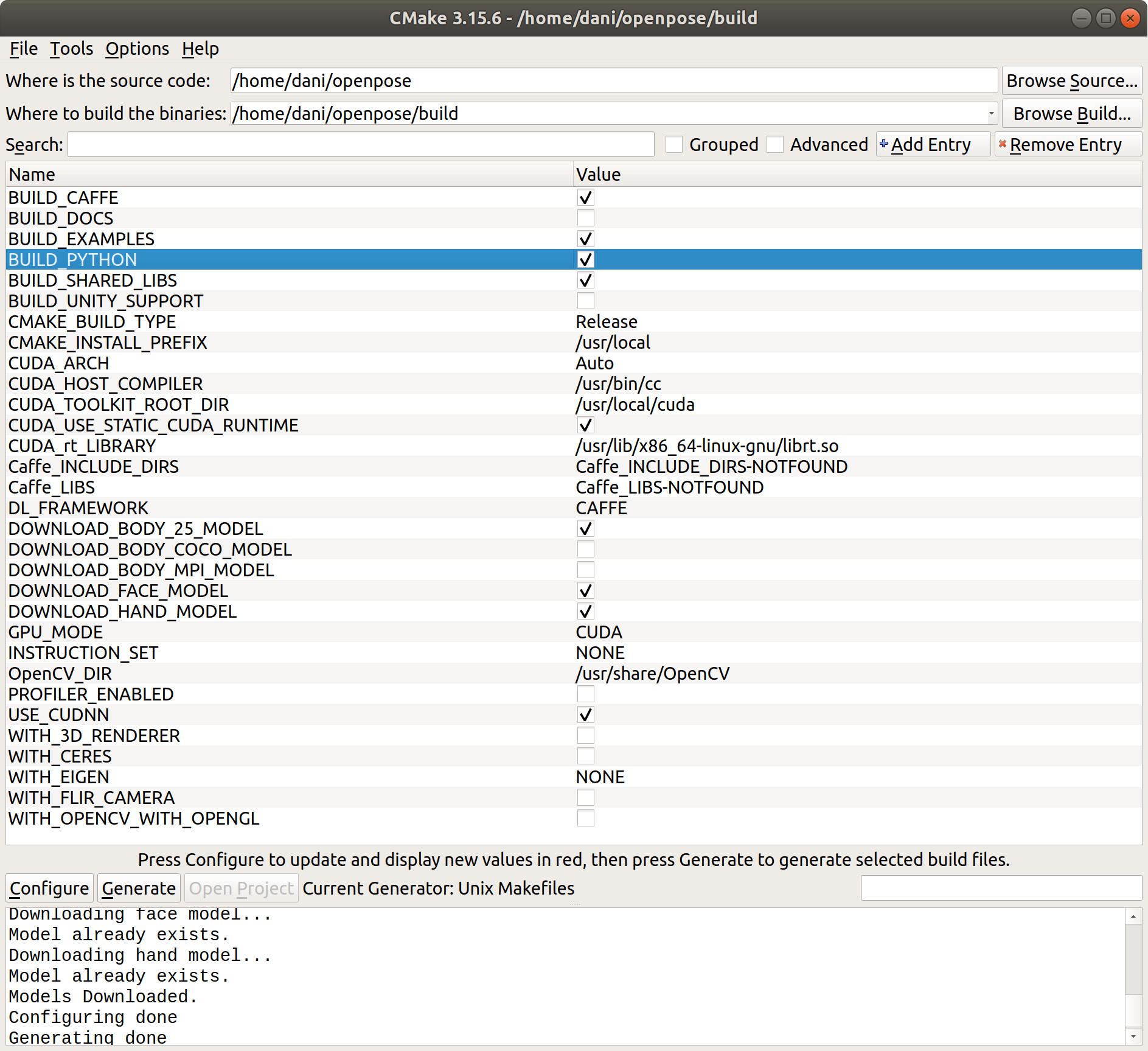This screenshot has height=1051, width=1148.
Task: Open the Tools menu
Action: point(71,49)
